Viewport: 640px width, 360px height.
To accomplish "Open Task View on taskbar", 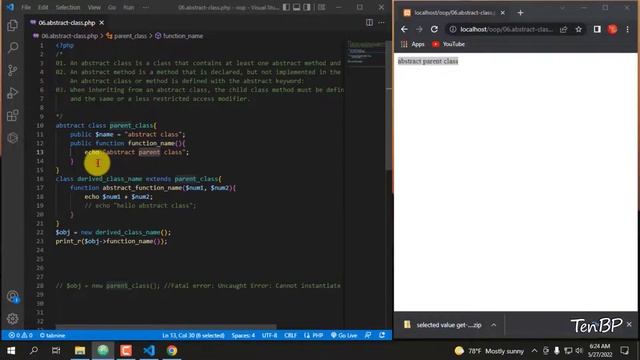I will [56, 351].
